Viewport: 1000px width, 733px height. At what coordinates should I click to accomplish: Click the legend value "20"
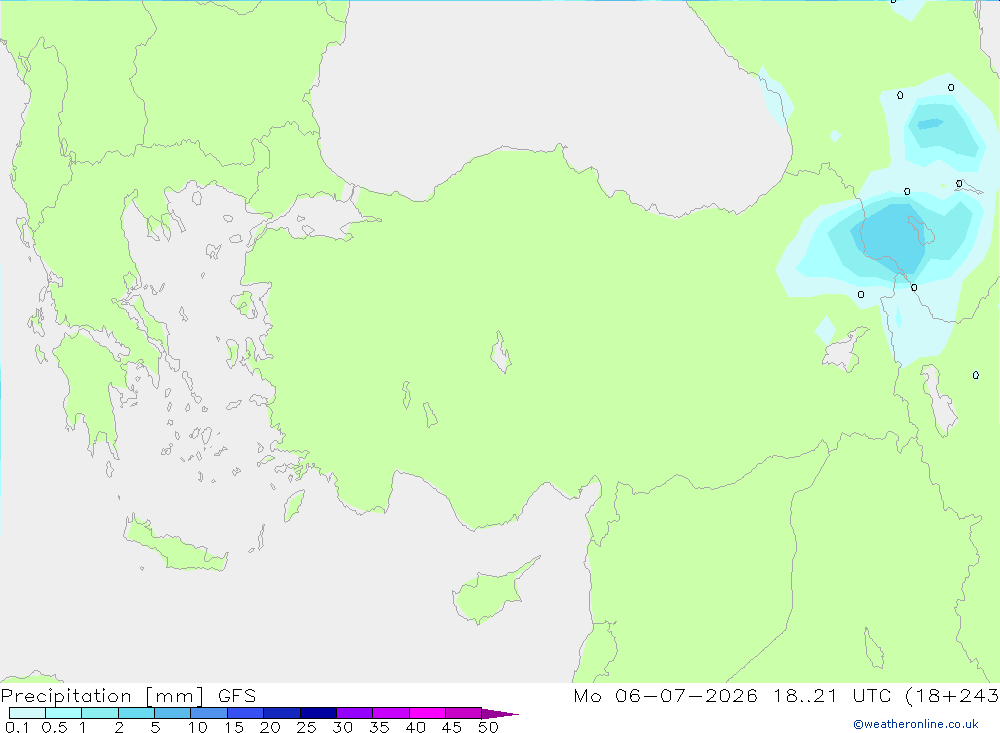(270, 727)
